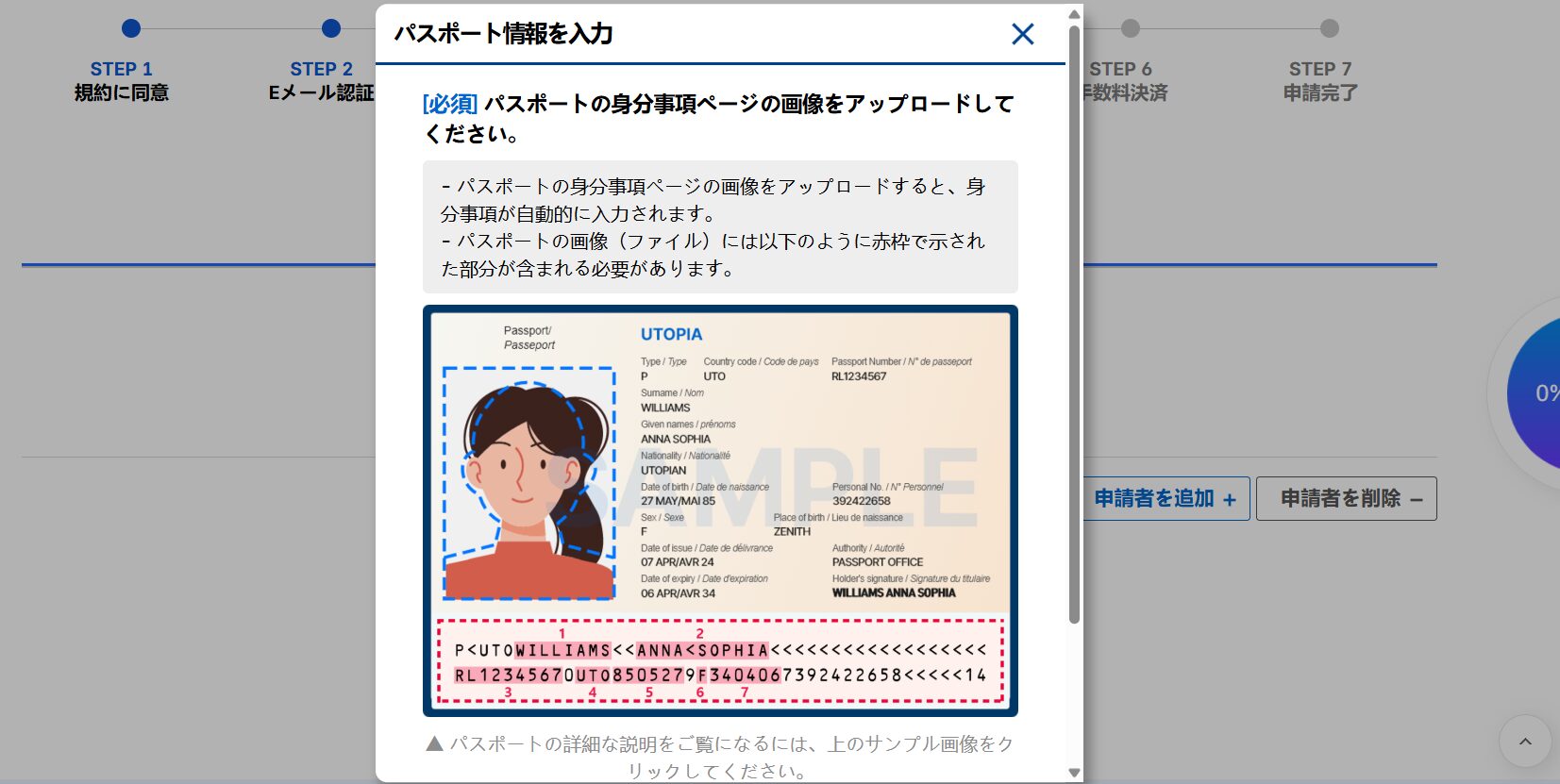
Task: Select the 規約に同意 step label
Action: coord(122,92)
